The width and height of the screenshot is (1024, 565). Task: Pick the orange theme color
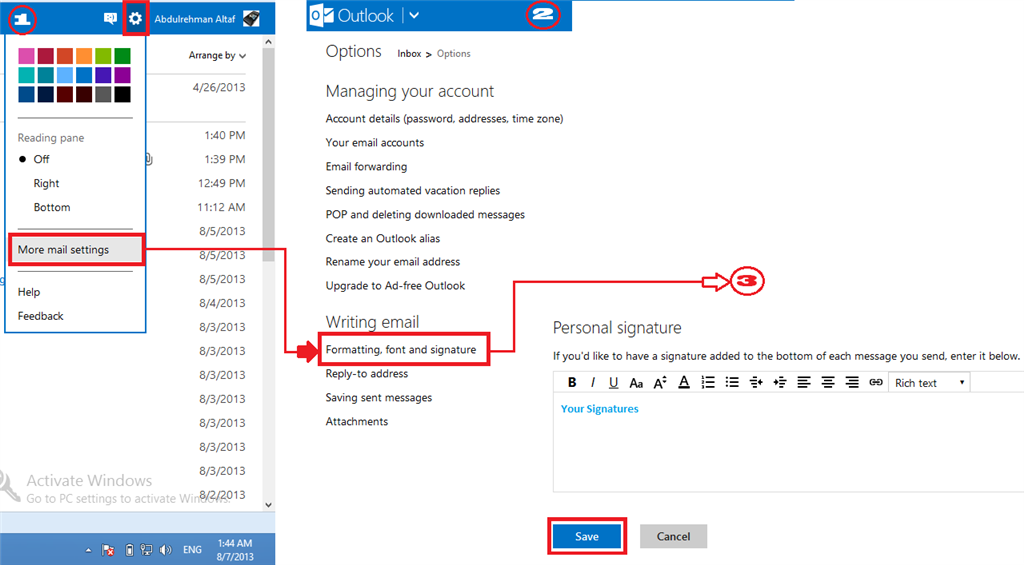[x=84, y=56]
